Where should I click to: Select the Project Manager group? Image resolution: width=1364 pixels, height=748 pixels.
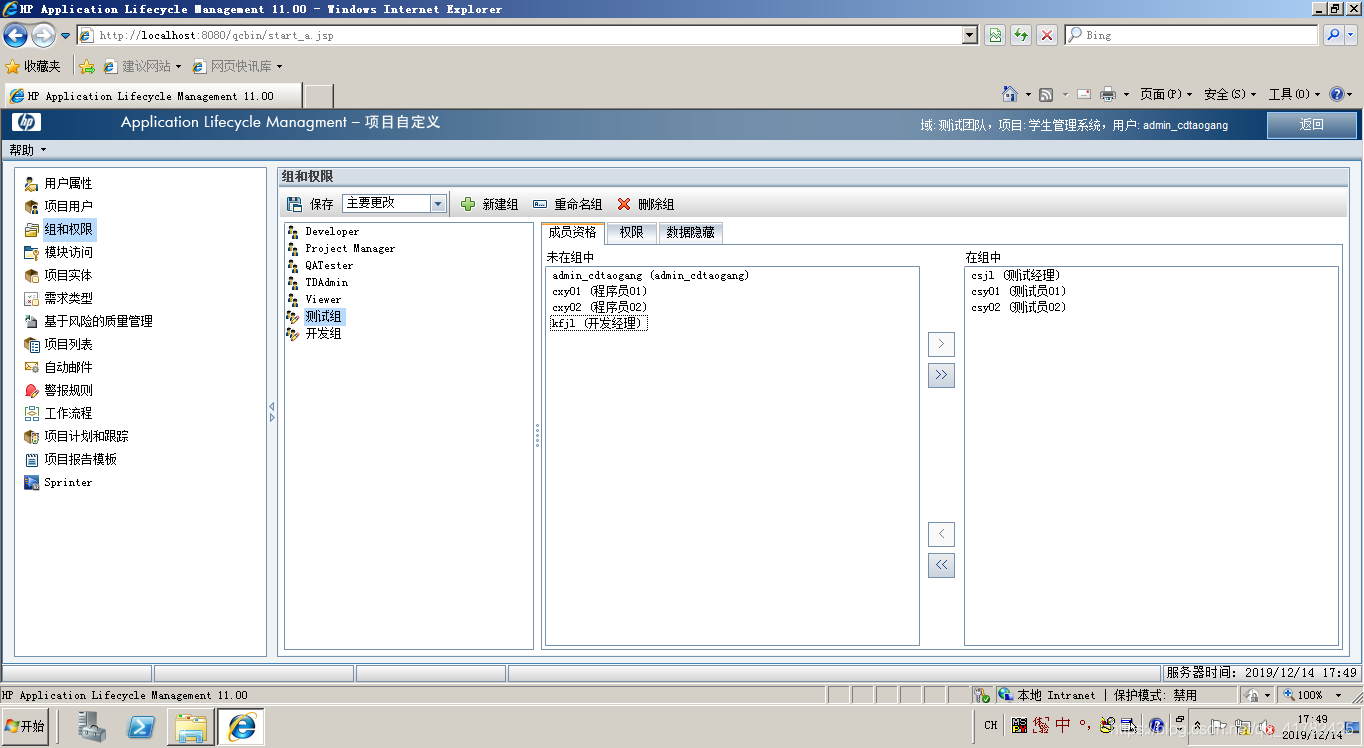[x=350, y=248]
